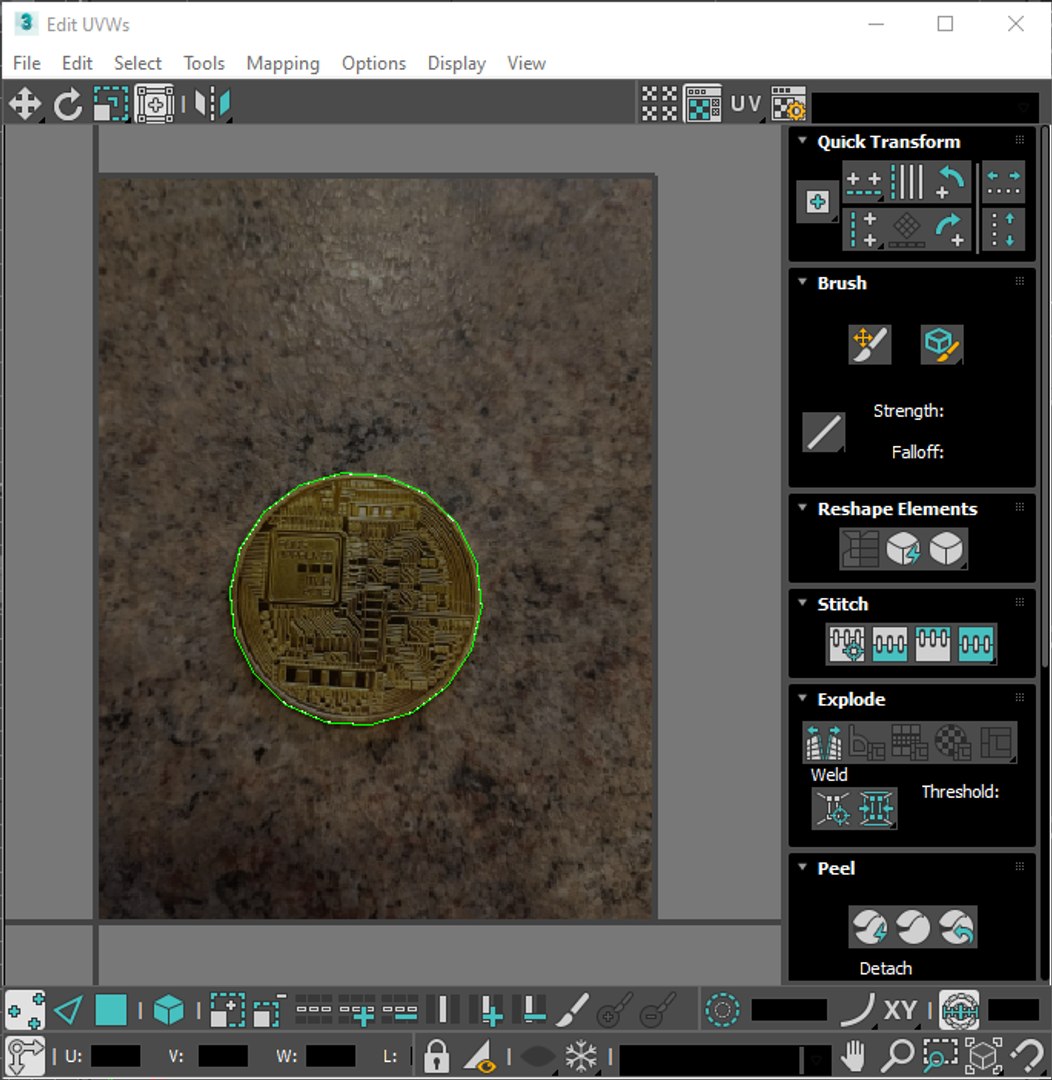Open texture checker pattern options icon
1052x1080 pixels.
(x=659, y=104)
